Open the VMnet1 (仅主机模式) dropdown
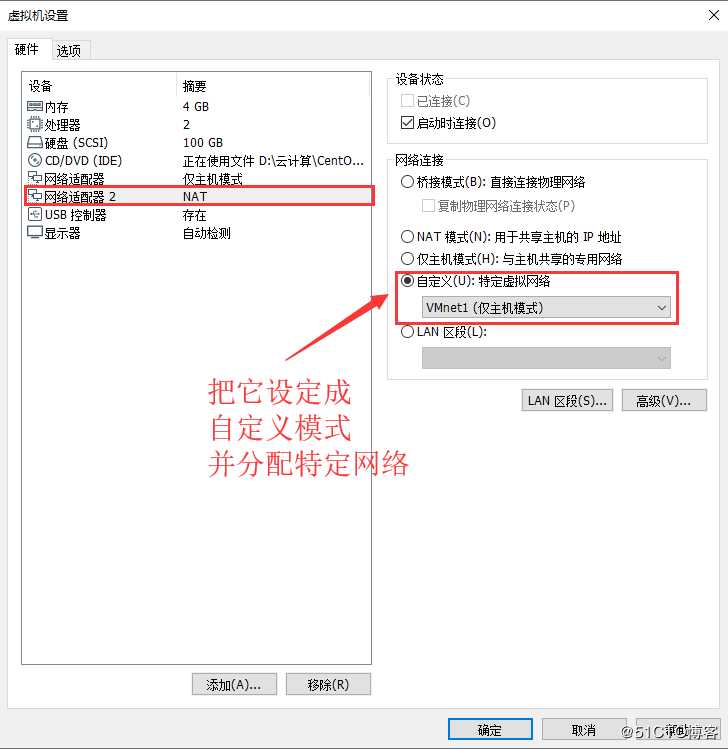The image size is (728, 749). point(546,308)
